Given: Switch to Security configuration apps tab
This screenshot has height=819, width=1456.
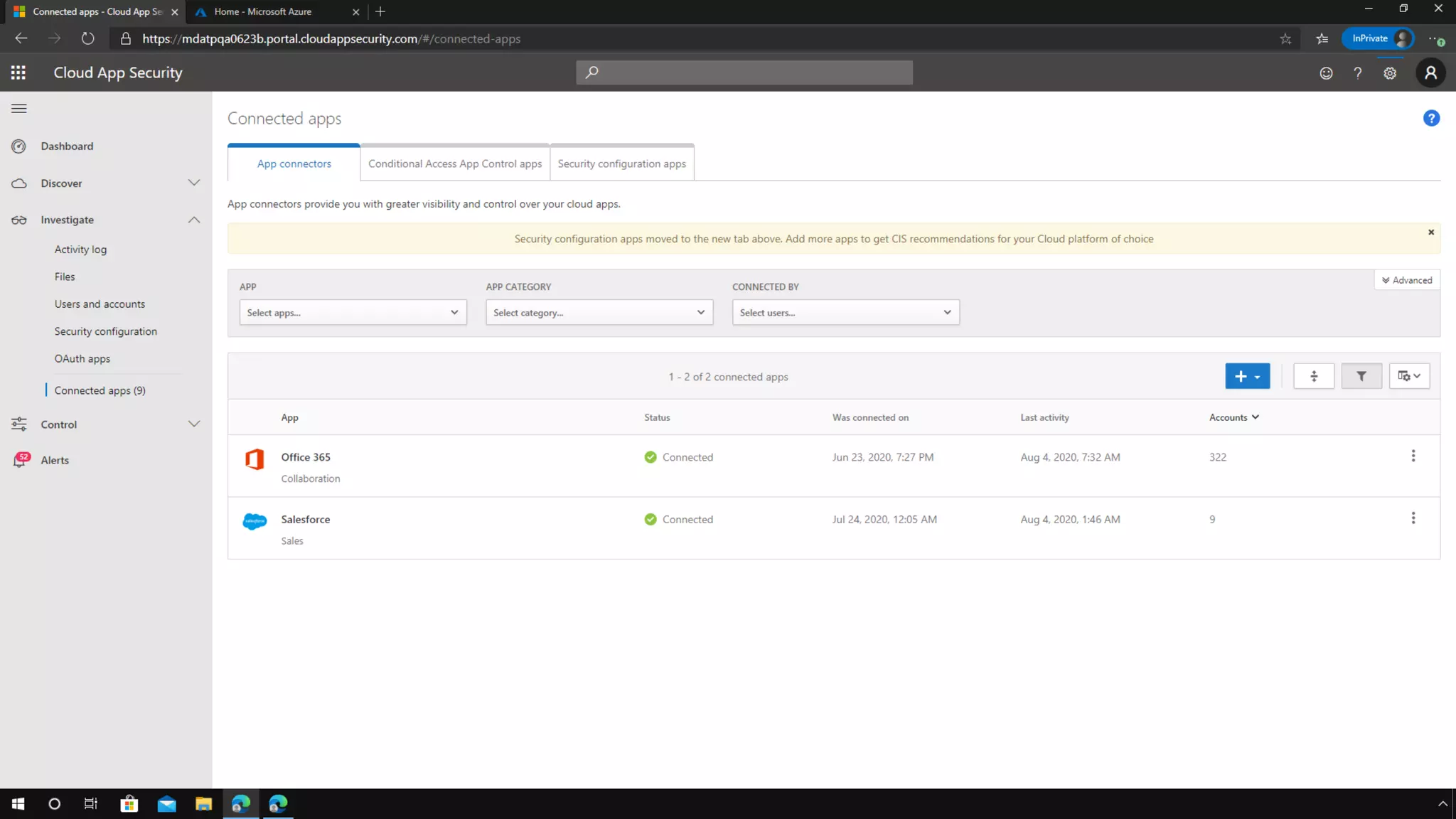Looking at the screenshot, I should 621,164.
